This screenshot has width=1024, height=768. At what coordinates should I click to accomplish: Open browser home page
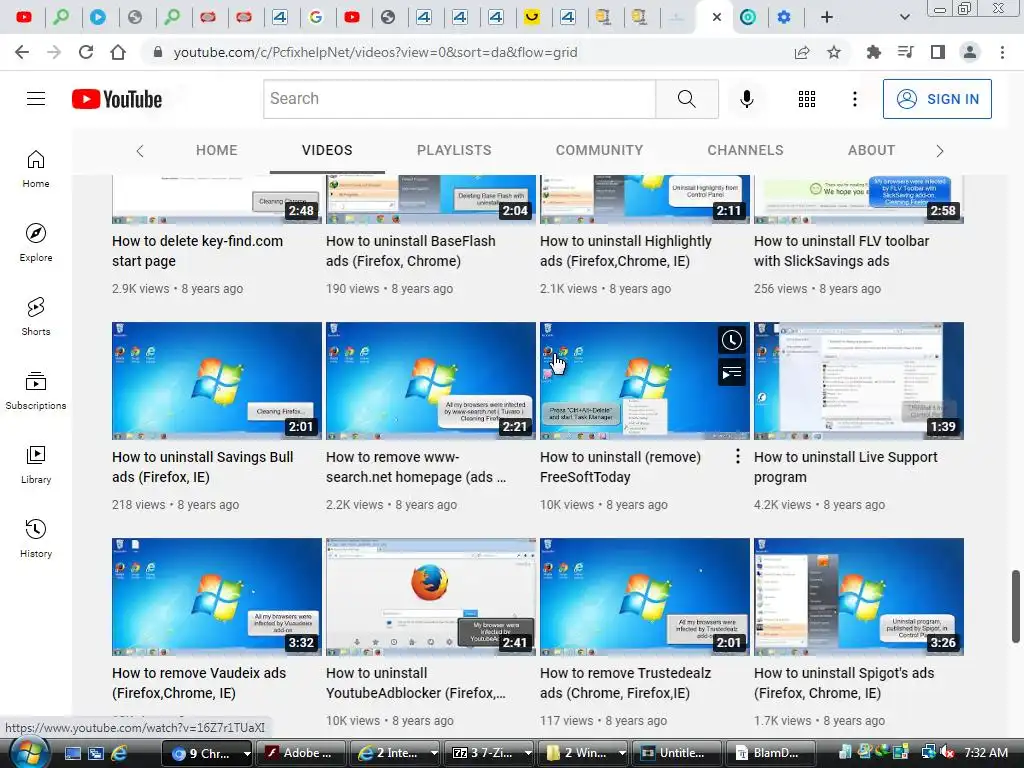[x=118, y=52]
